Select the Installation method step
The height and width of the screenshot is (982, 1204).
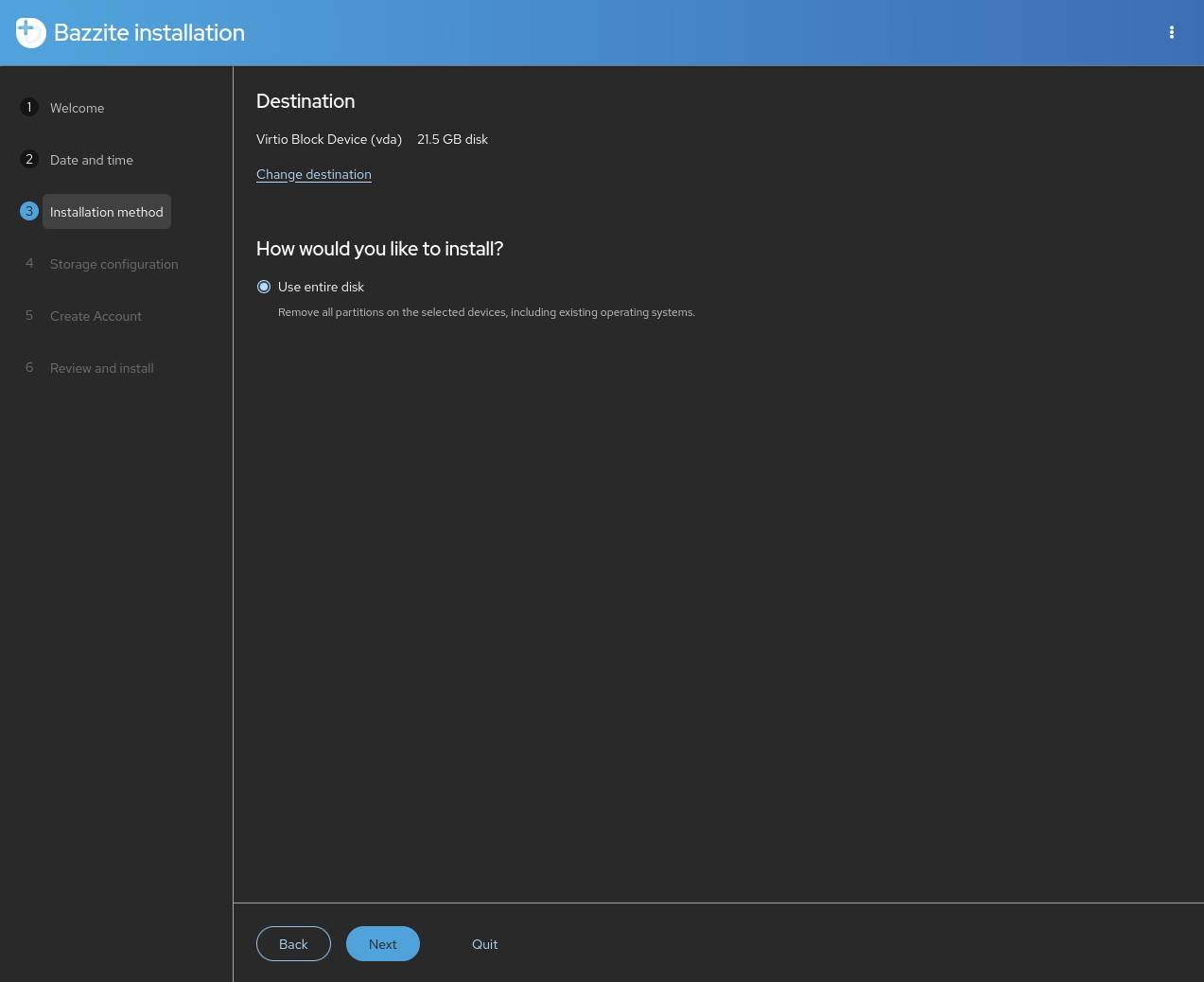click(x=107, y=212)
